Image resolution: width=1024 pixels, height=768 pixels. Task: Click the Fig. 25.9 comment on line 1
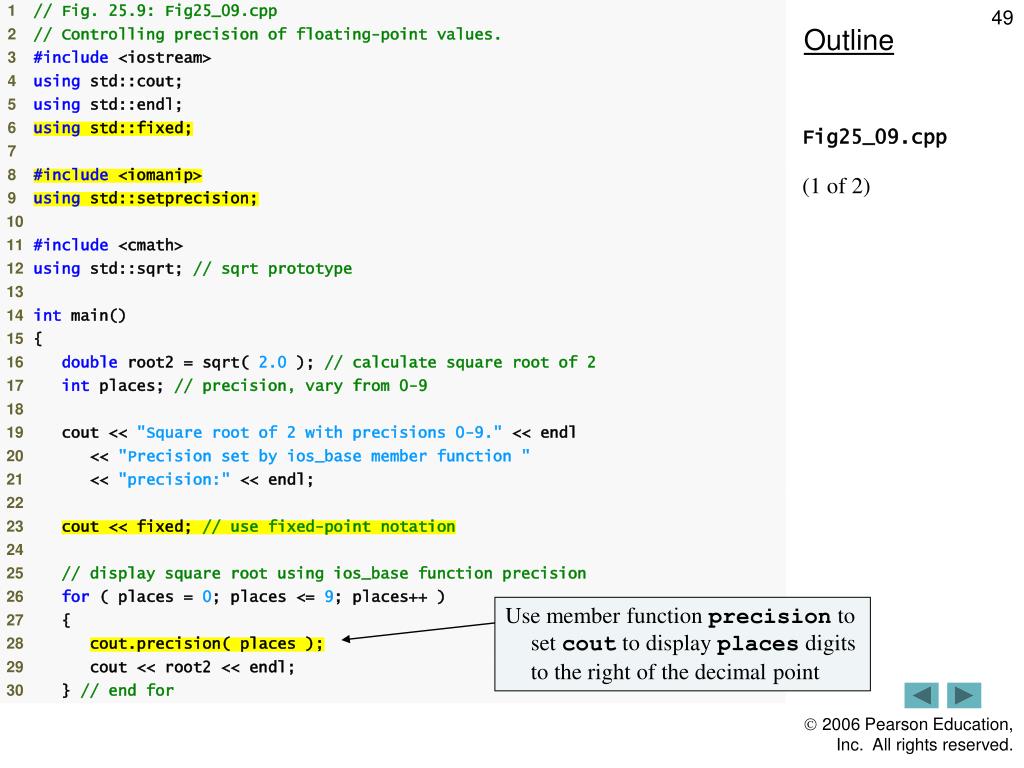tap(155, 11)
